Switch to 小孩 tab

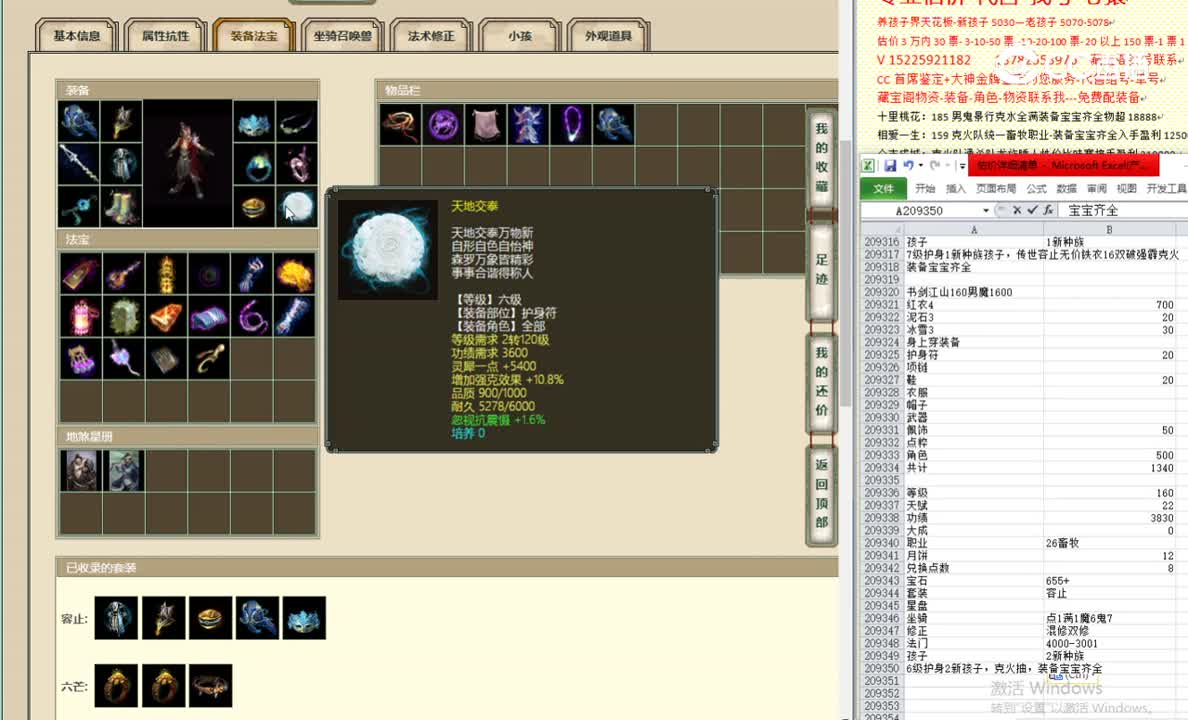click(520, 36)
